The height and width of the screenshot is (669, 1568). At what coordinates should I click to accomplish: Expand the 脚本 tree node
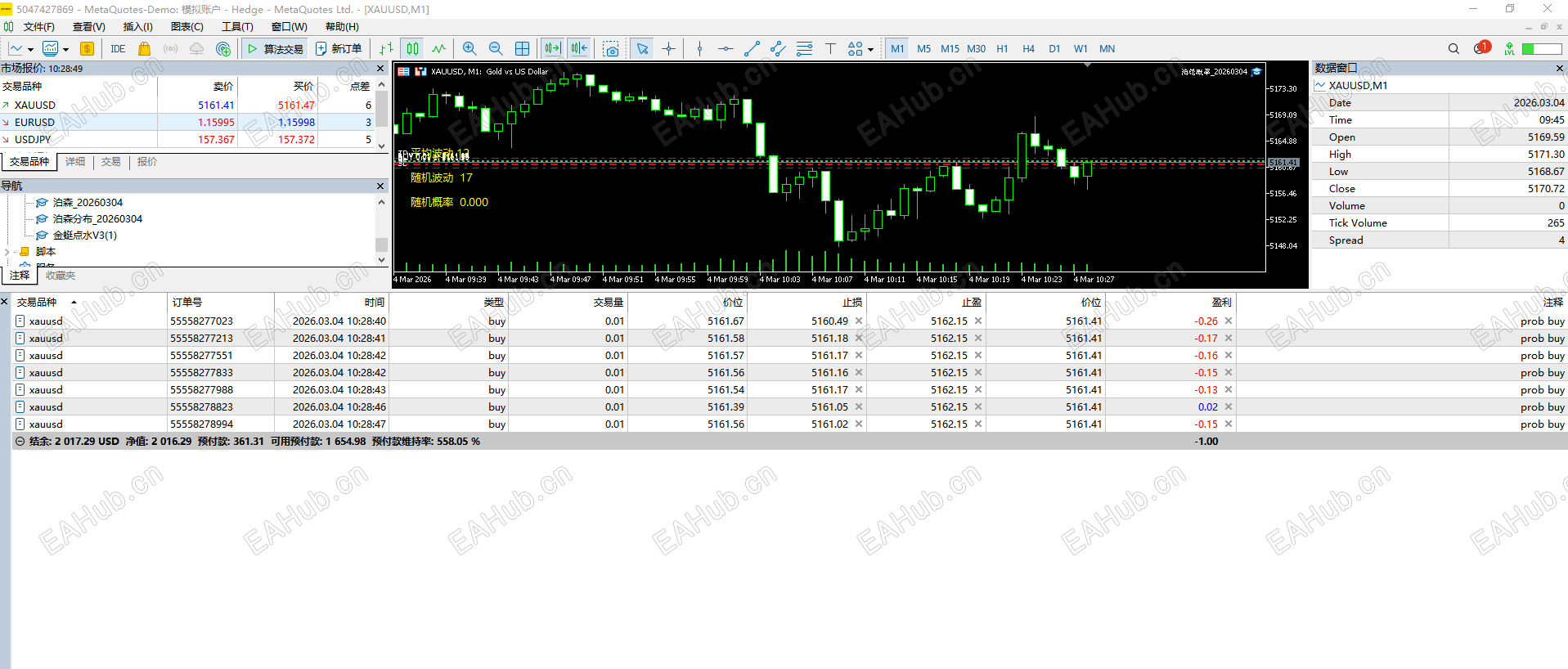point(7,252)
